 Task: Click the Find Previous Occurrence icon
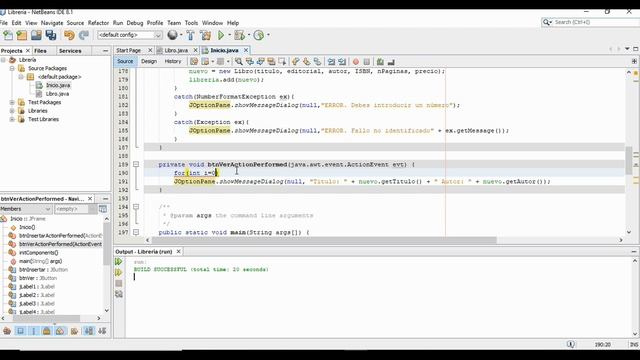point(249,62)
